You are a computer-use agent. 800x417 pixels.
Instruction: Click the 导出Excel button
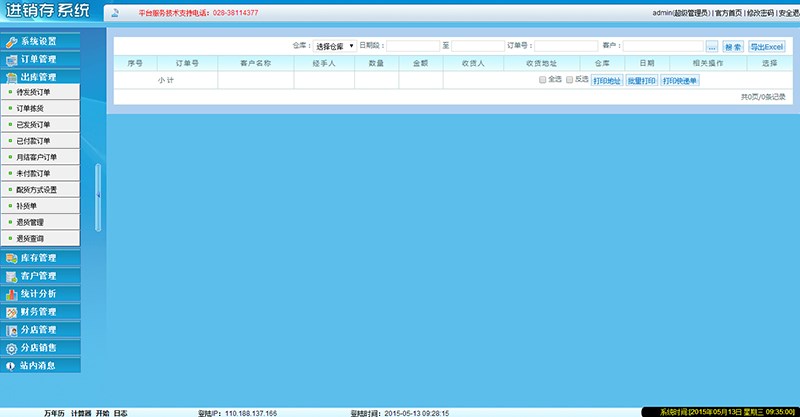pyautogui.click(x=766, y=46)
